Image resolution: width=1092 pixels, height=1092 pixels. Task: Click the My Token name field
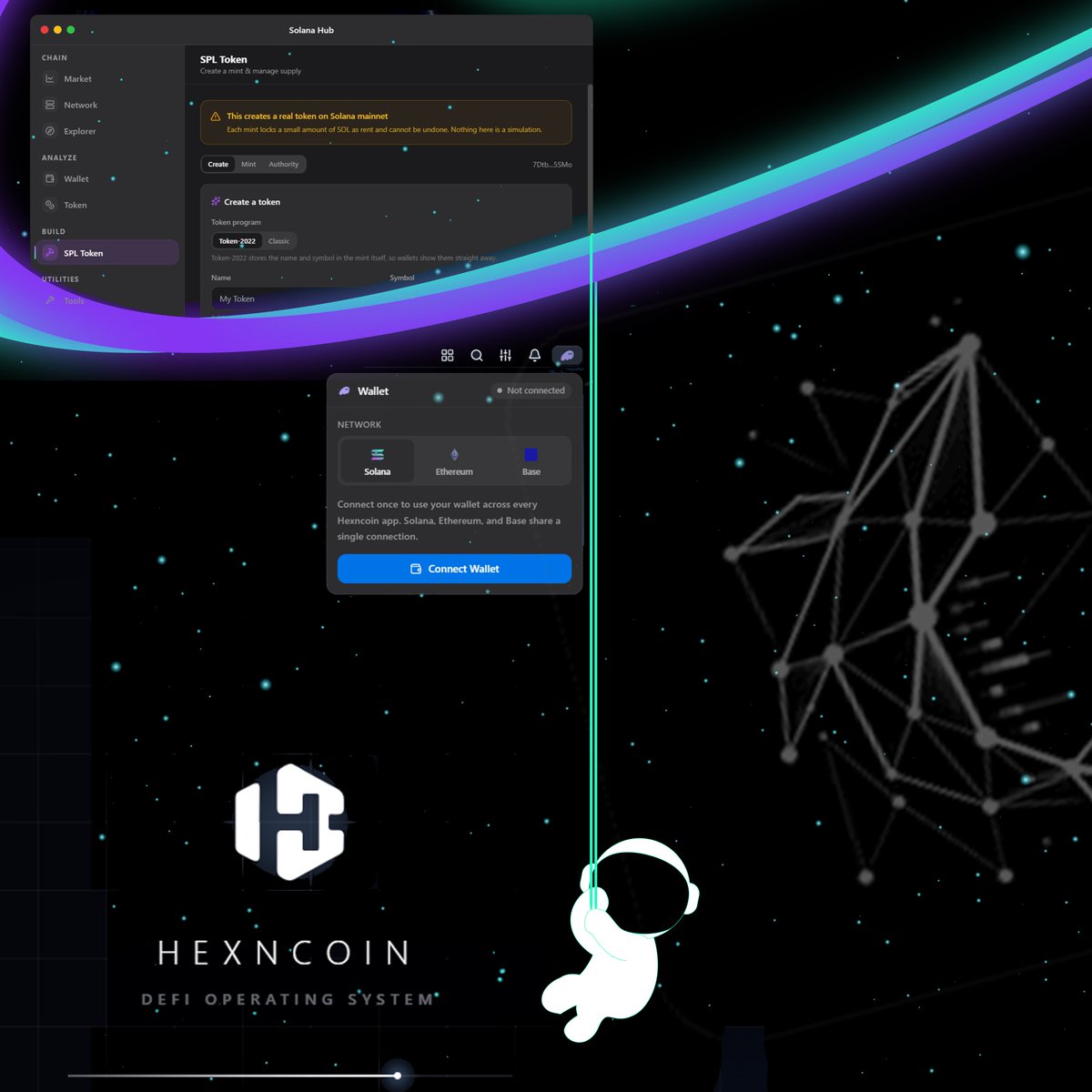(x=296, y=298)
